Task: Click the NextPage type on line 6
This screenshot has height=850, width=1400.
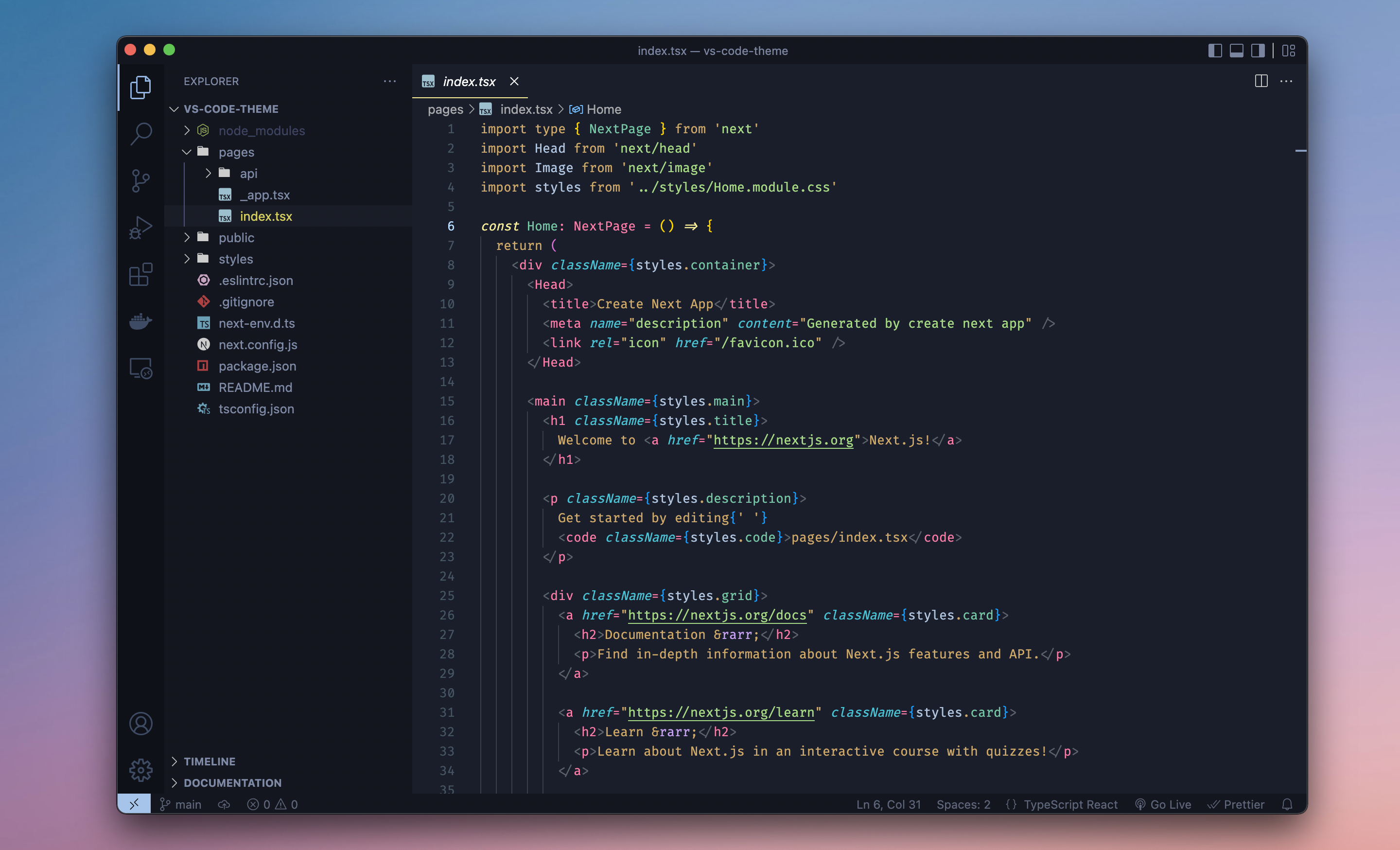Action: click(604, 226)
